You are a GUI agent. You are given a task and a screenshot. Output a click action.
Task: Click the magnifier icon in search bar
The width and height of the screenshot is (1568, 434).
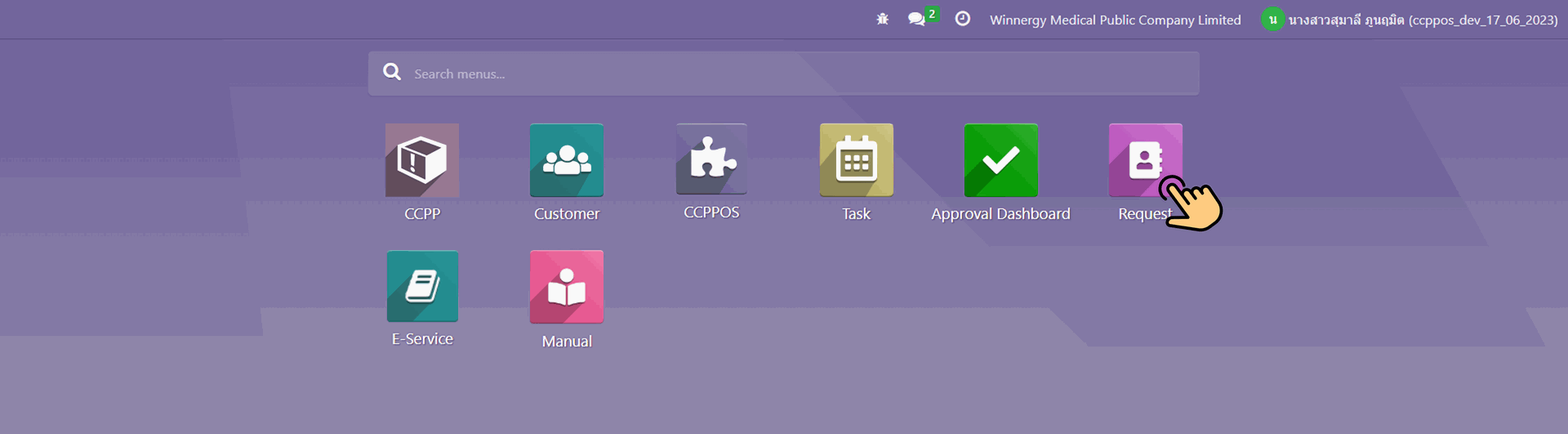[392, 73]
